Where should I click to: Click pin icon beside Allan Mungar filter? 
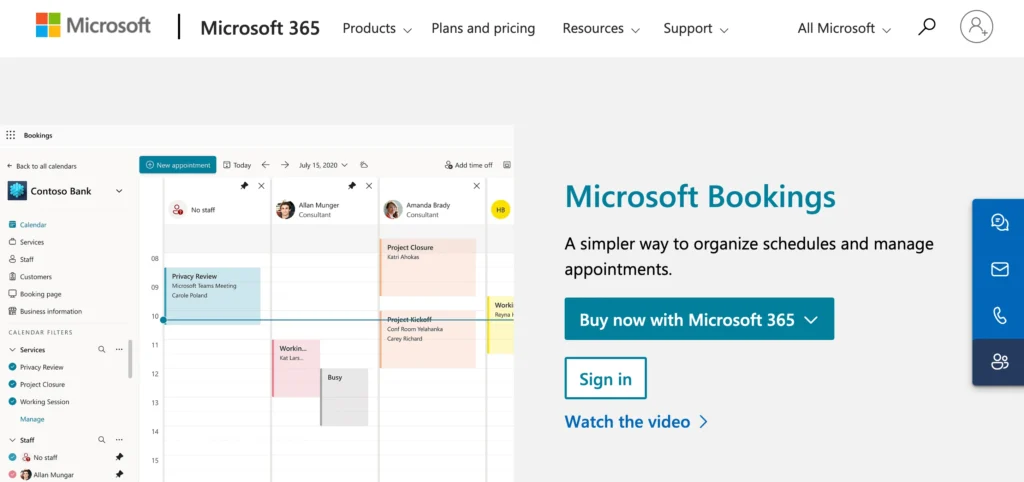[119, 475]
